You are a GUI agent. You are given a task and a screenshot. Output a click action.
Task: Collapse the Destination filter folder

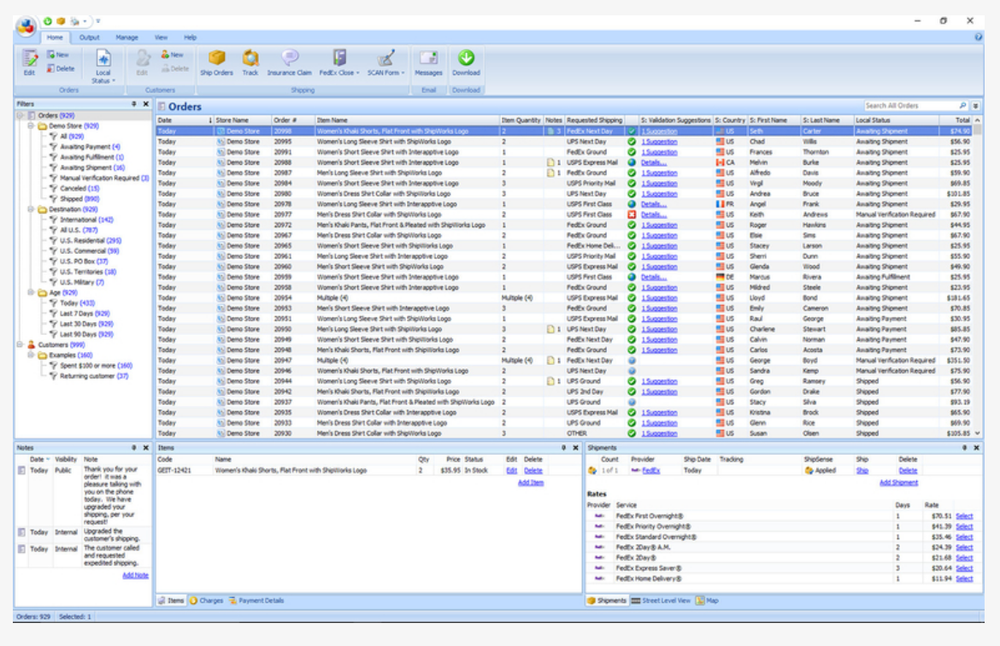coord(31,209)
